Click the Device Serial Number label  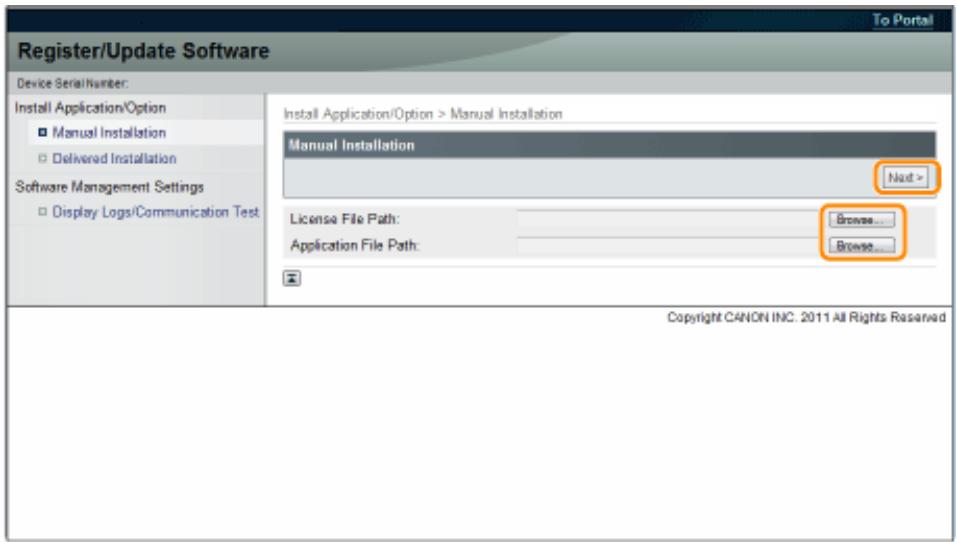73,84
